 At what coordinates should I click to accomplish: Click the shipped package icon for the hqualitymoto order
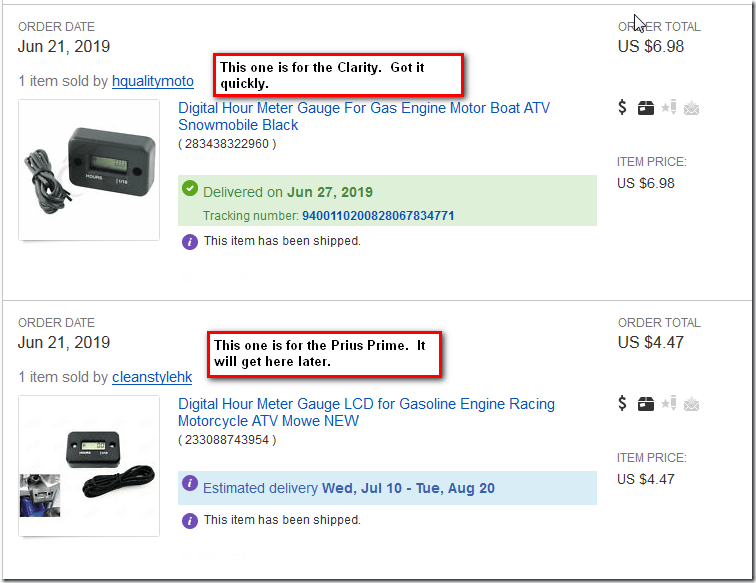coord(646,108)
